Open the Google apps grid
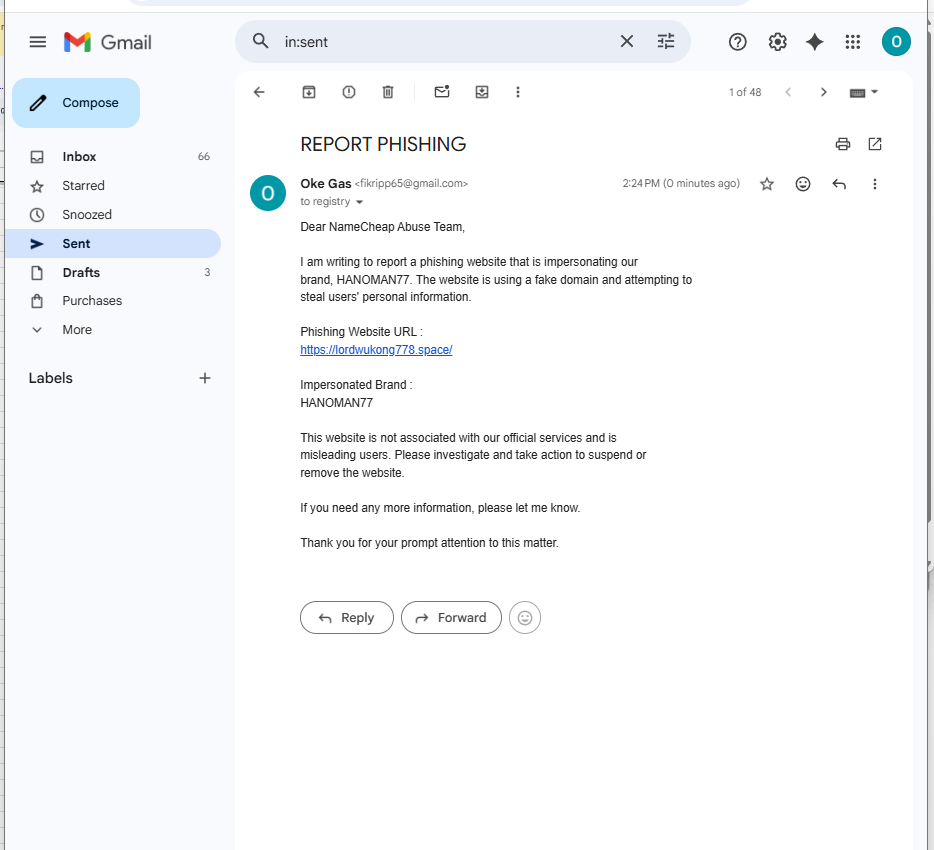Viewport: 934px width, 850px height. (x=852, y=42)
